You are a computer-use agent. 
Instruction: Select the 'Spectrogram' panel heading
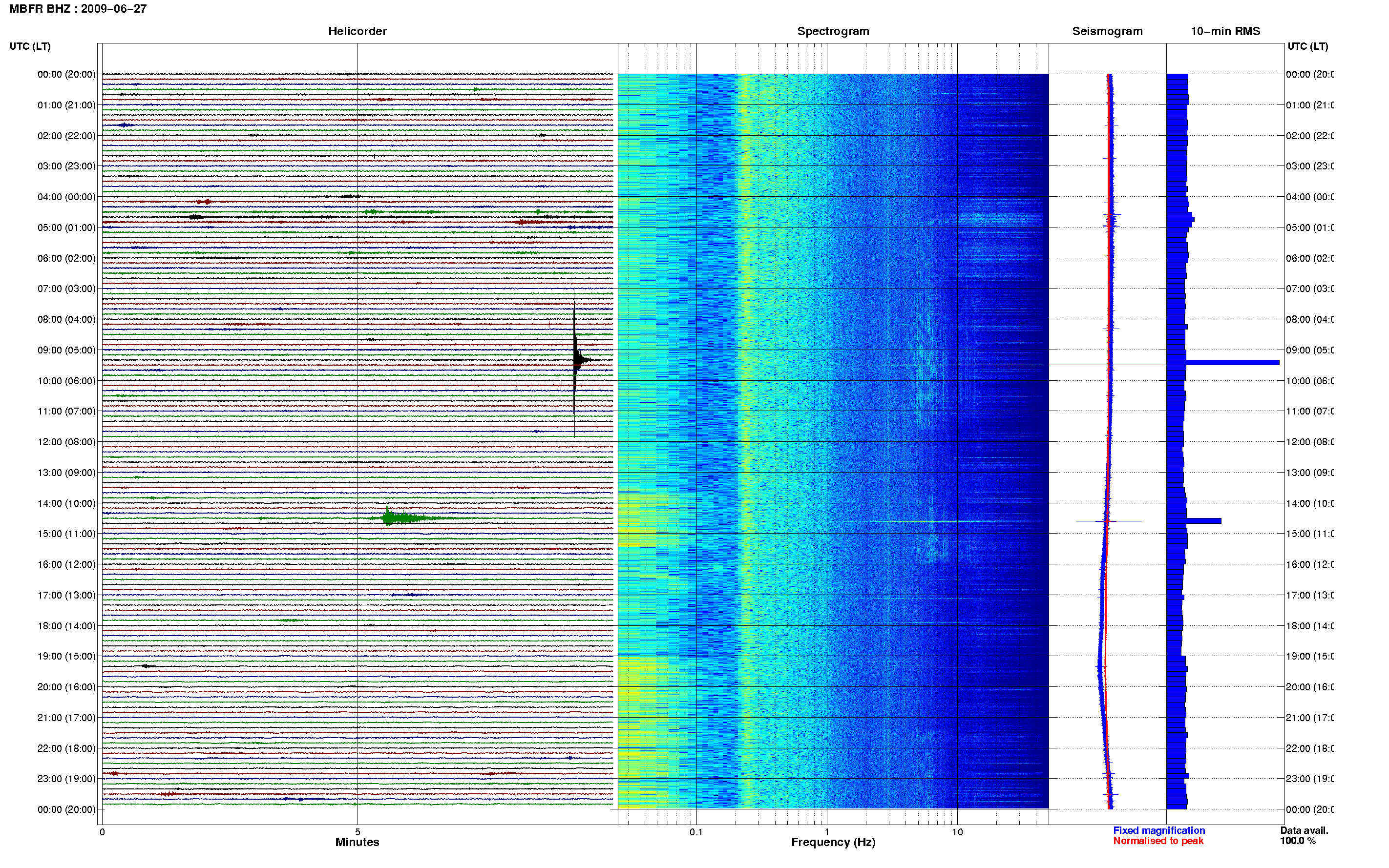[x=833, y=31]
